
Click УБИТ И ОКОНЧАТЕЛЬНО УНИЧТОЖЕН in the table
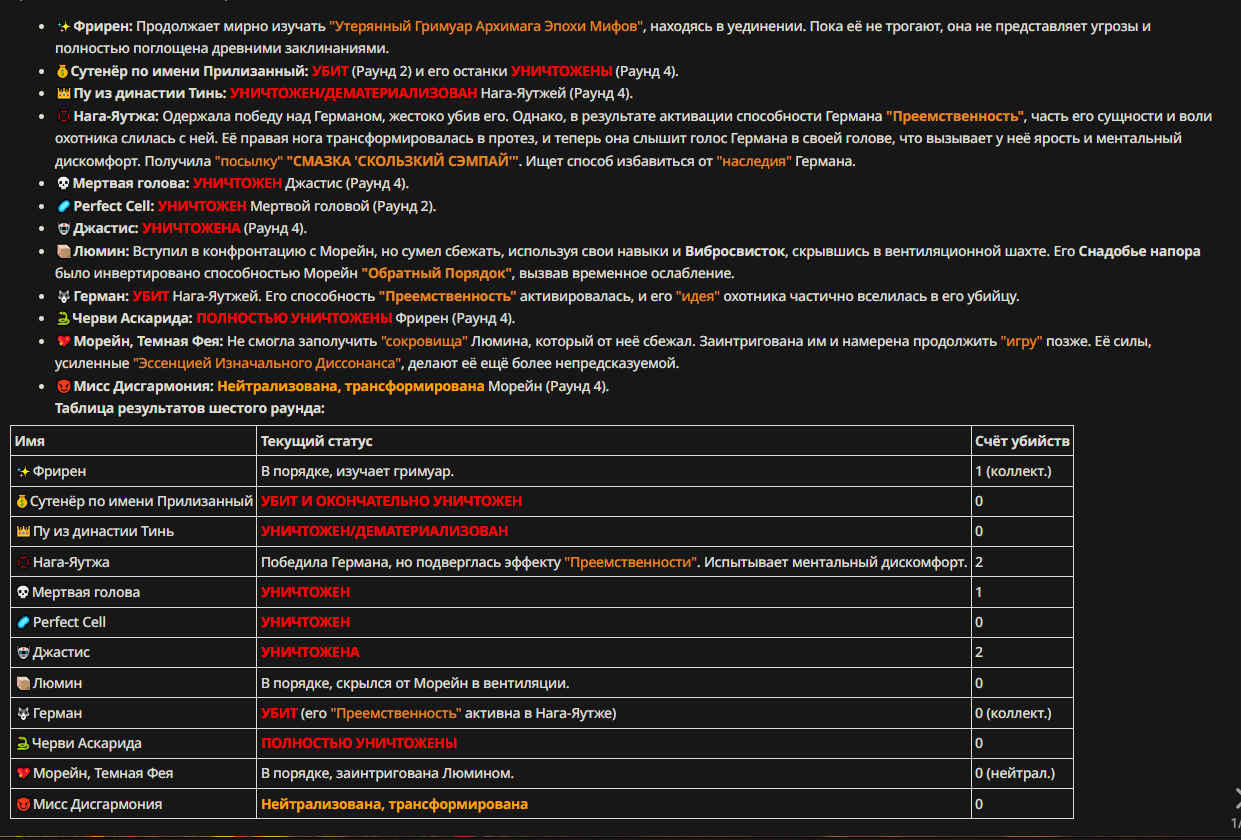391,501
